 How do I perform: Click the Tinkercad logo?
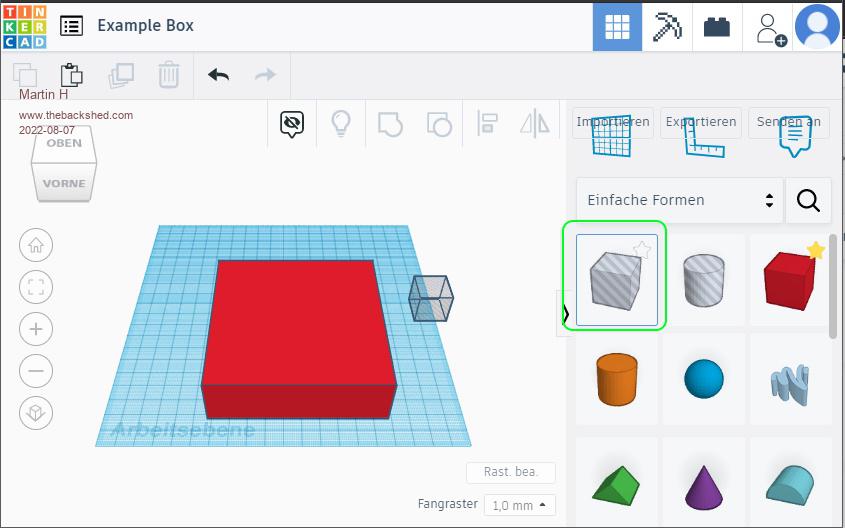[x=25, y=26]
